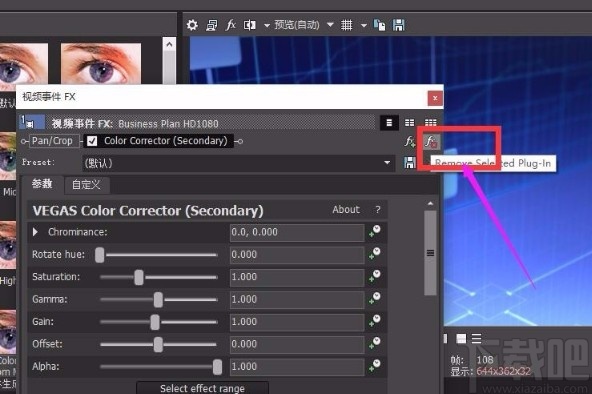Click Gain slider handle
Image resolution: width=592 pixels, height=394 pixels.
155,322
